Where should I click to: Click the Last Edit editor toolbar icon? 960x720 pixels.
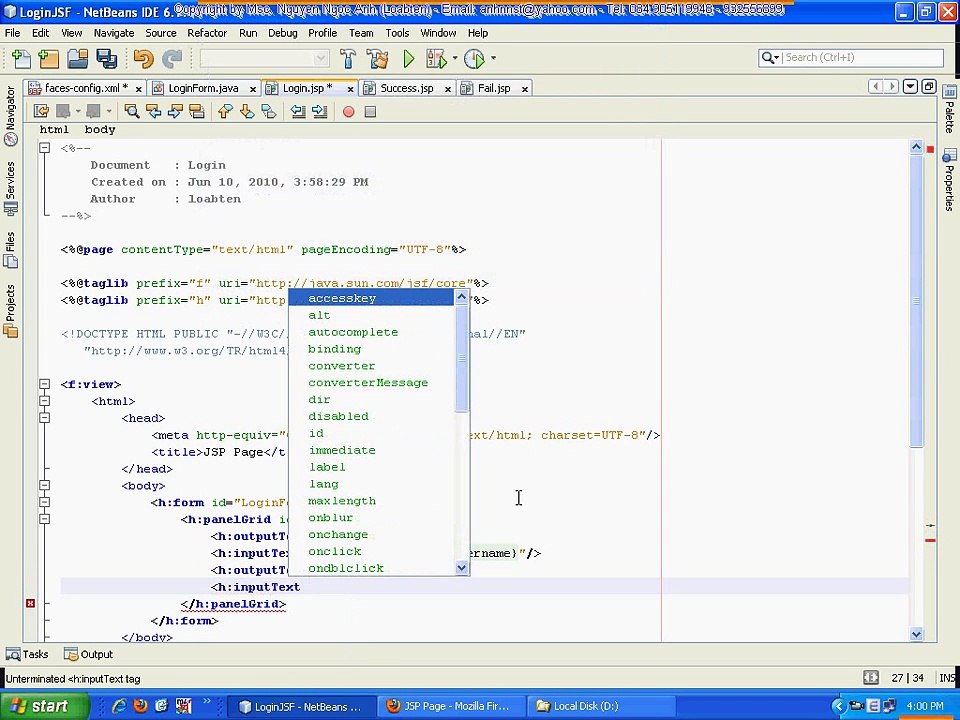pyautogui.click(x=42, y=111)
